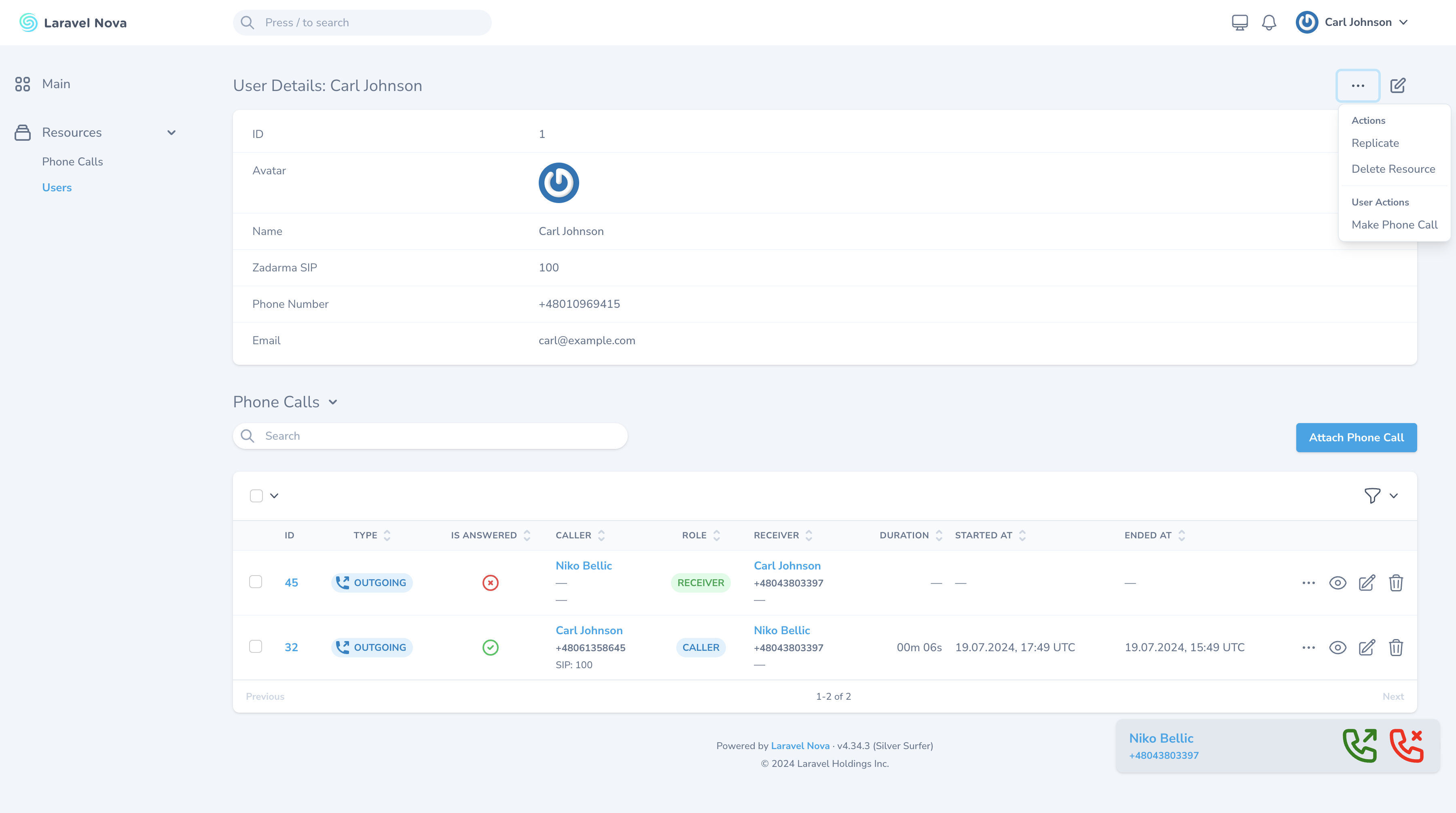Accept the incoming call from Niko Bellic
This screenshot has width=1456, height=813.
tap(1359, 746)
